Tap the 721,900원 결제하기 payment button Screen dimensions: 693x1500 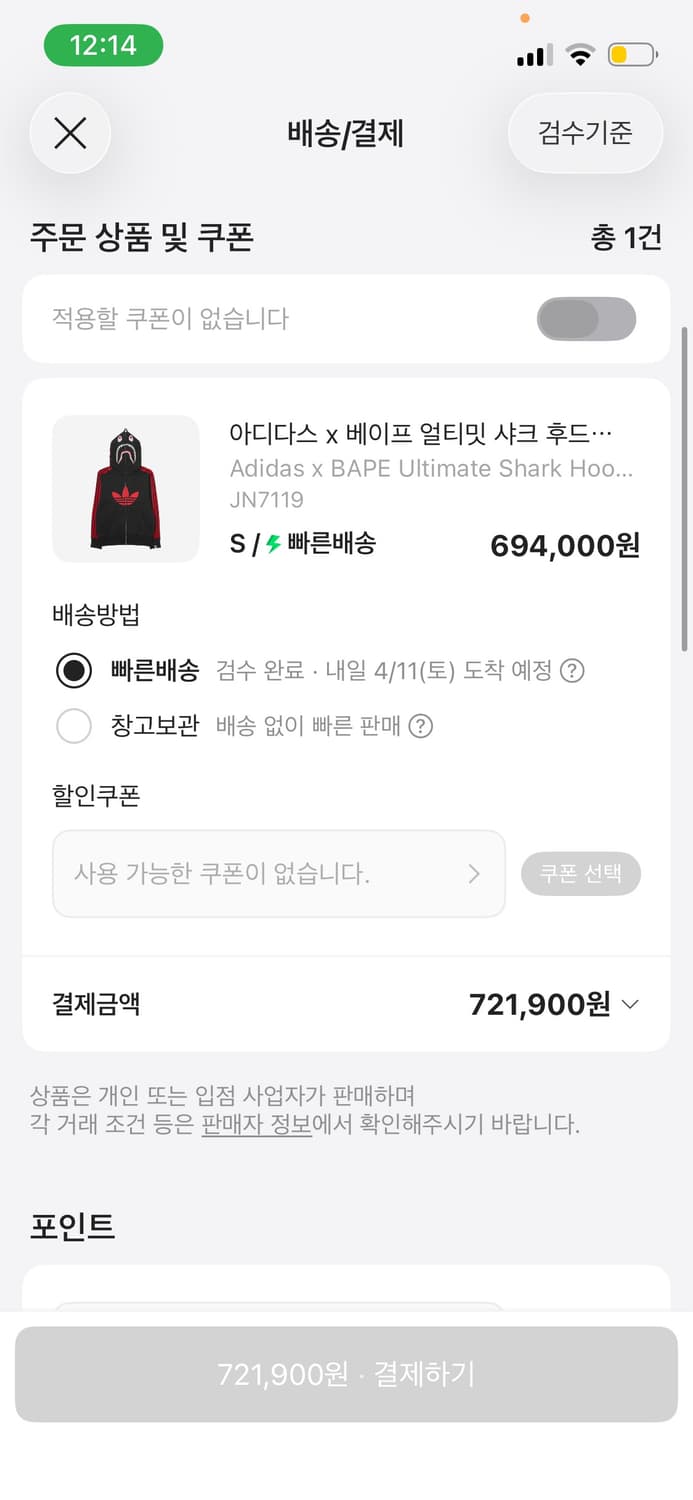346,1375
